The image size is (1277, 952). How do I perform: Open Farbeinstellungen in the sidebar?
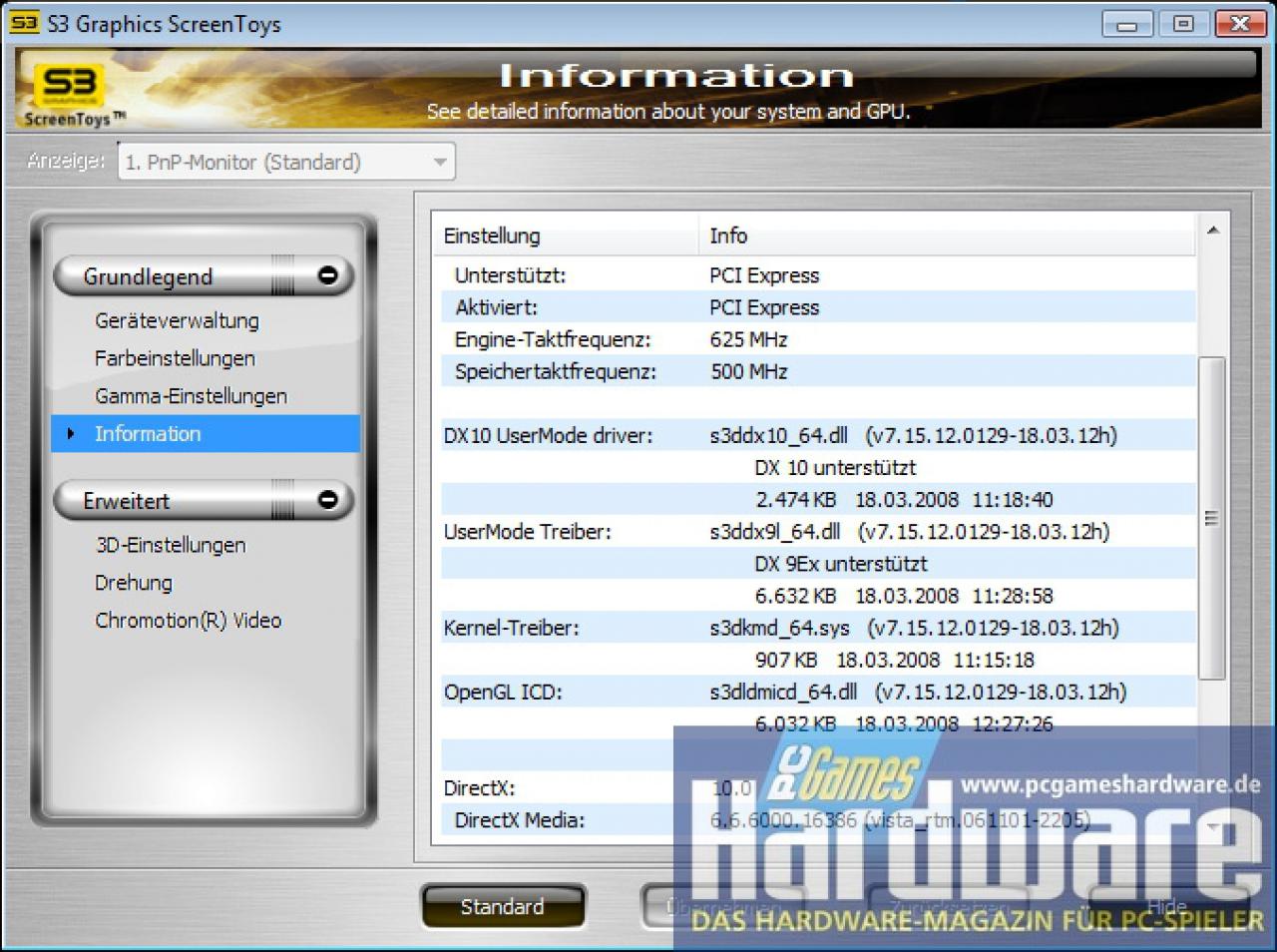coord(175,358)
